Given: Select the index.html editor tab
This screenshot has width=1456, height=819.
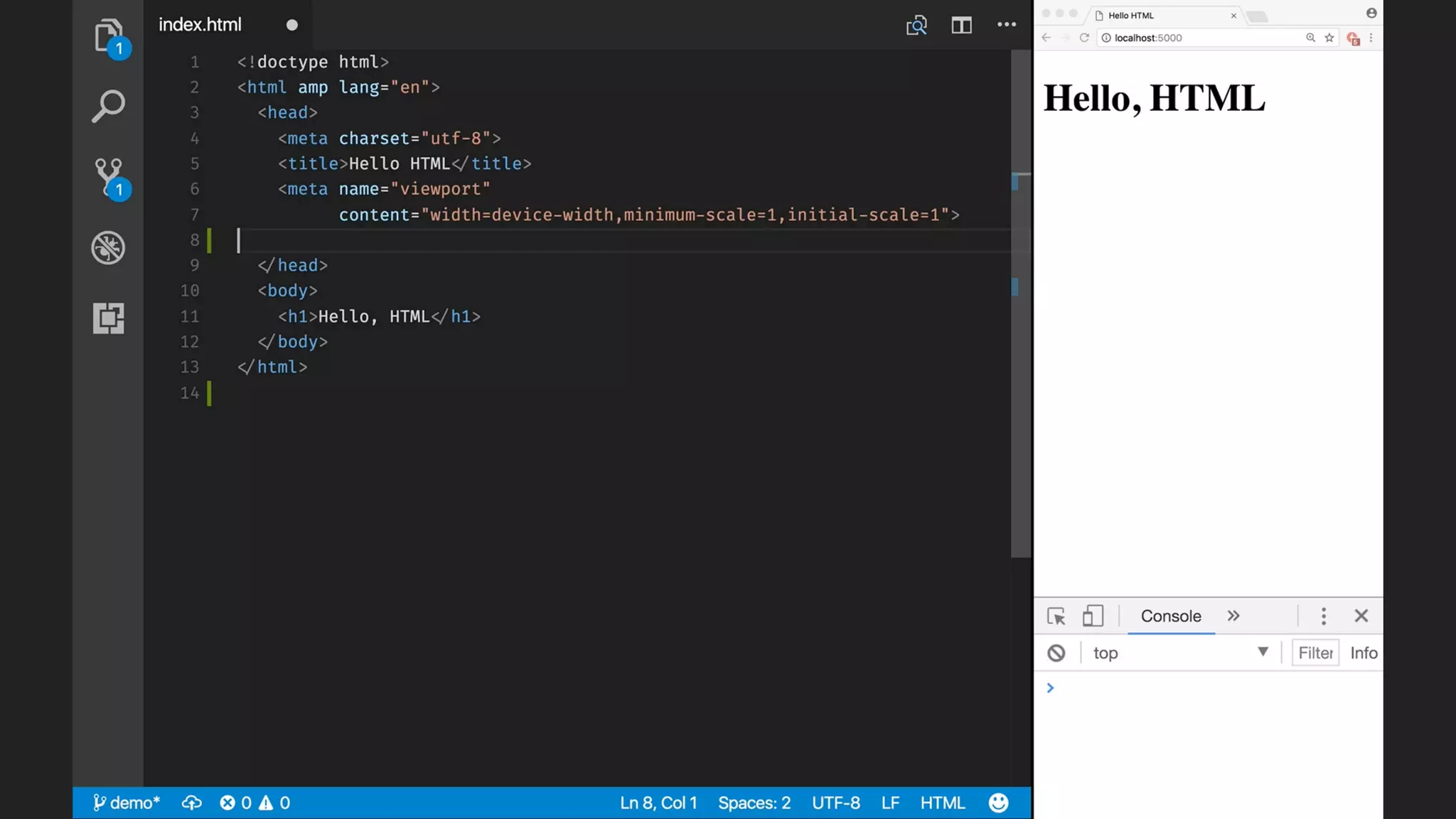Looking at the screenshot, I should 200,25.
